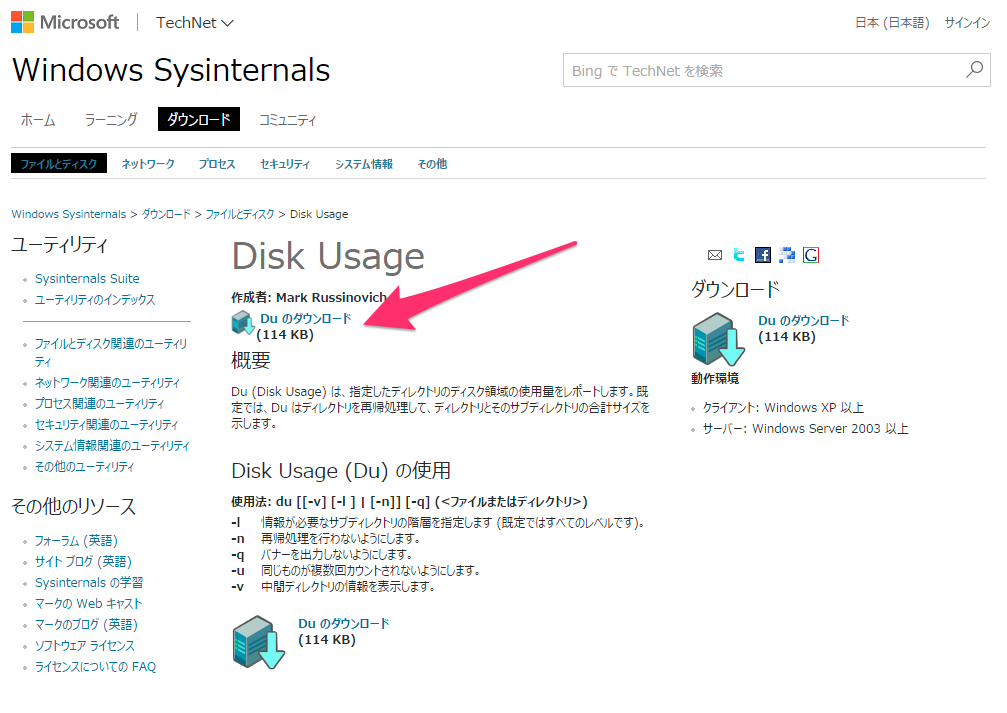Open the システム情報 sub-tab
This screenshot has height=713, width=1007.
point(363,164)
